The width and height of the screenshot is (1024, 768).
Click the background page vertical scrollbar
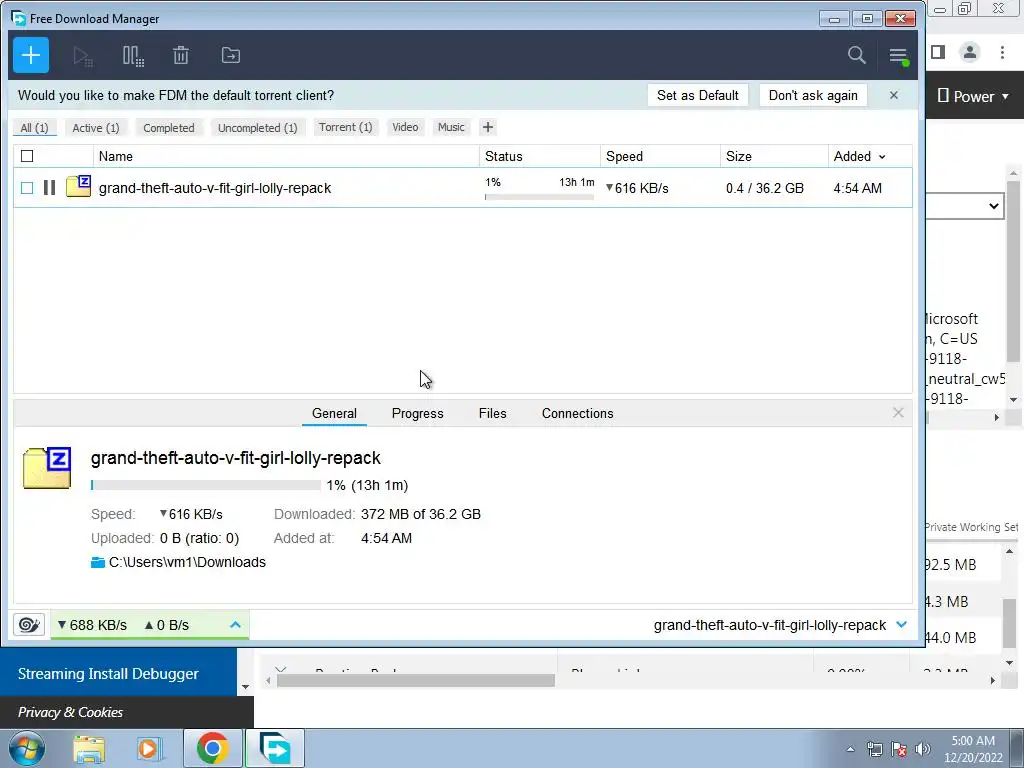tap(1014, 270)
